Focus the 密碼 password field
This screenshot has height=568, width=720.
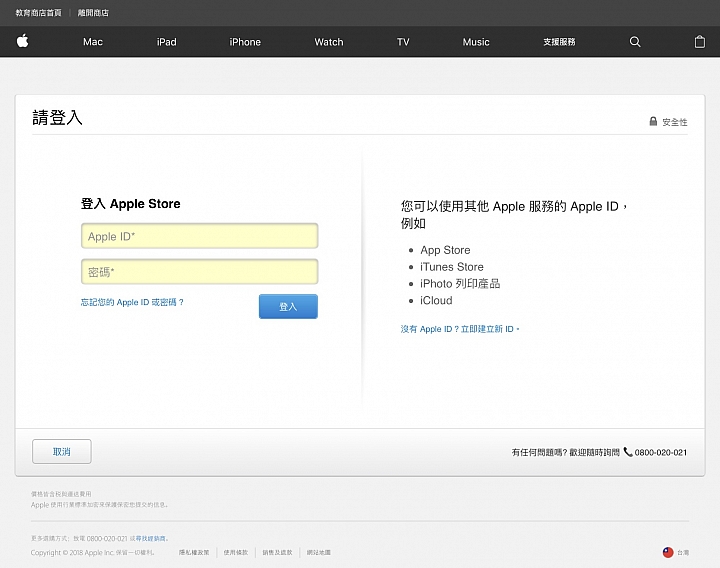tap(199, 272)
